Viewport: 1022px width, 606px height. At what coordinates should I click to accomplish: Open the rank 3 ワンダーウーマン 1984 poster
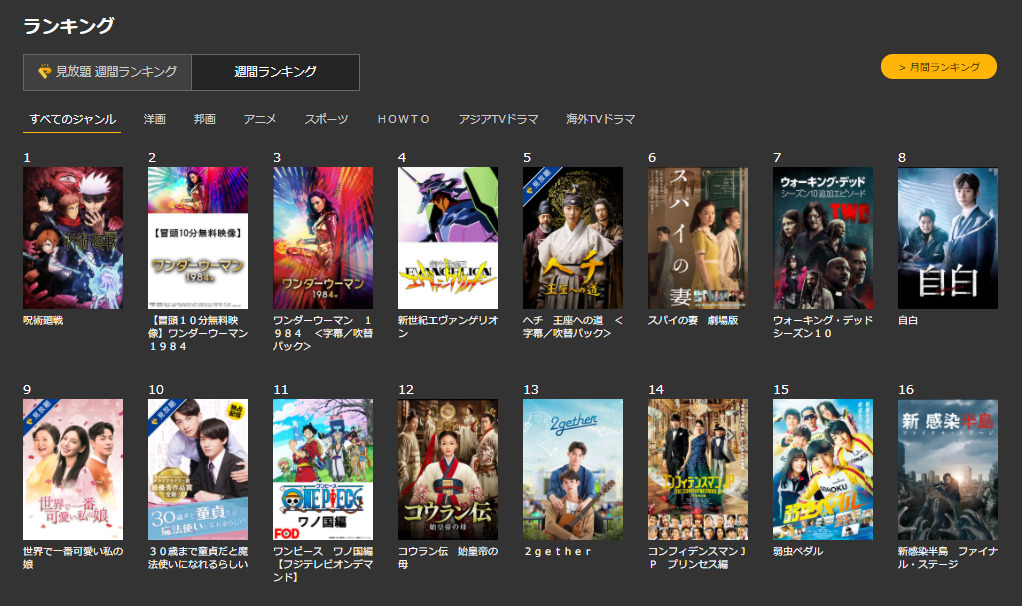point(323,238)
